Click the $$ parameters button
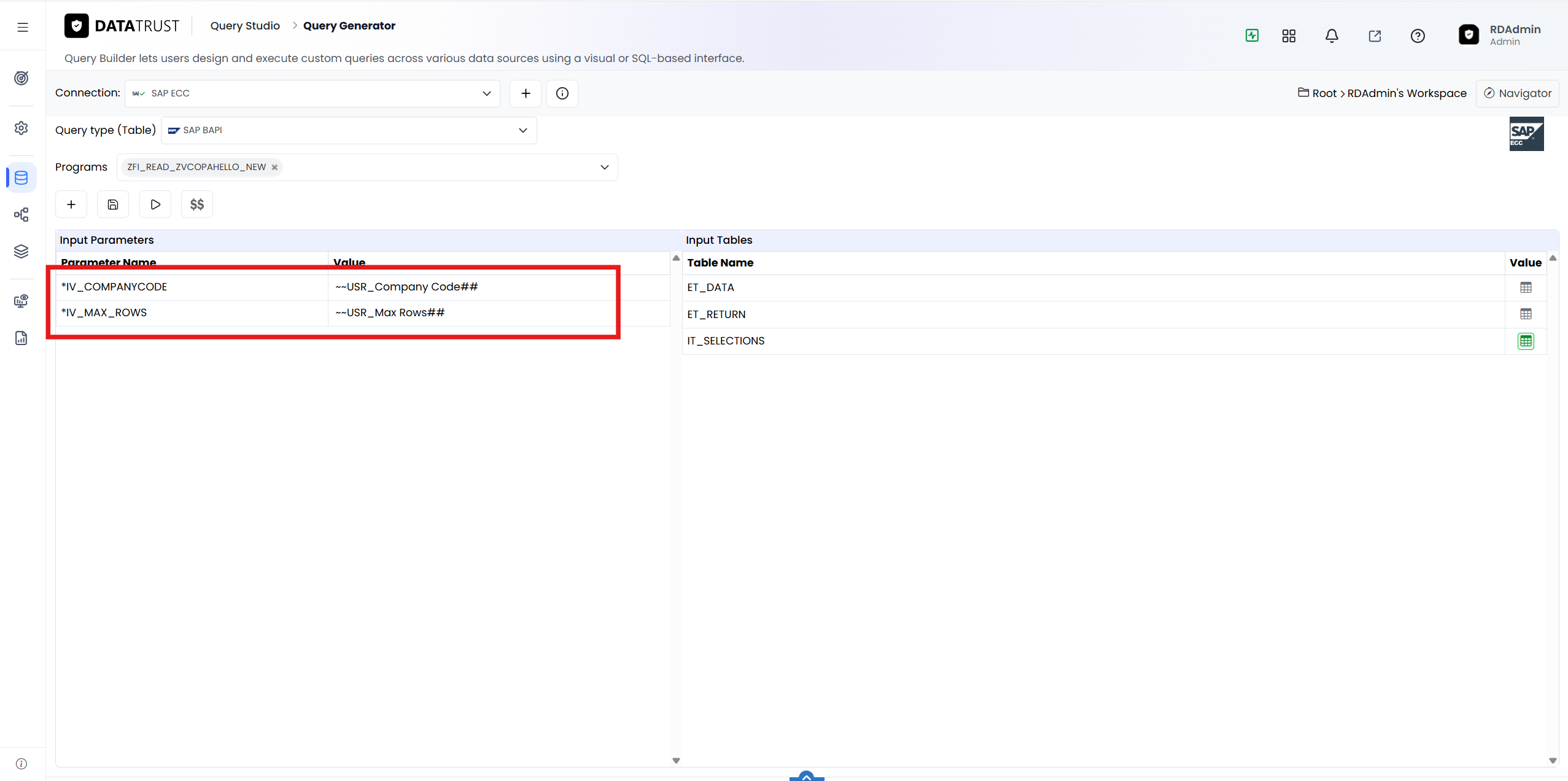The width and height of the screenshot is (1568, 781). [x=197, y=204]
